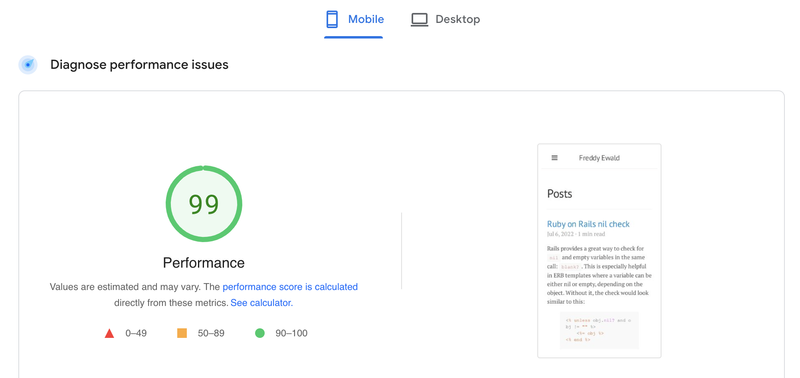Click the blue radar diagnose icon
The image size is (800, 378).
click(28, 65)
